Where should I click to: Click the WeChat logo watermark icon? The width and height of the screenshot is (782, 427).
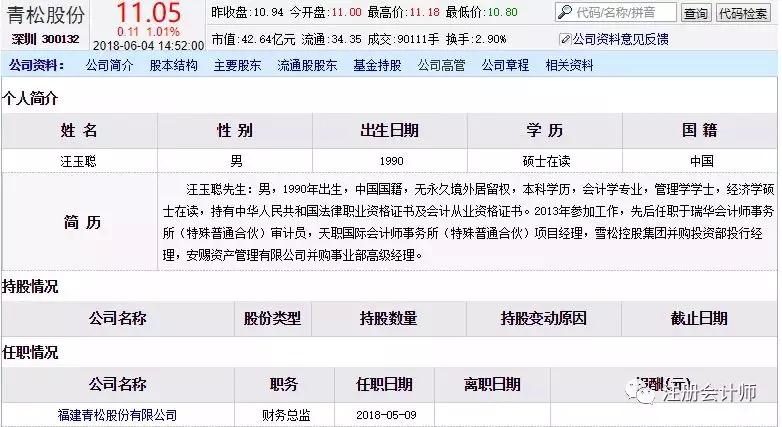(x=641, y=392)
